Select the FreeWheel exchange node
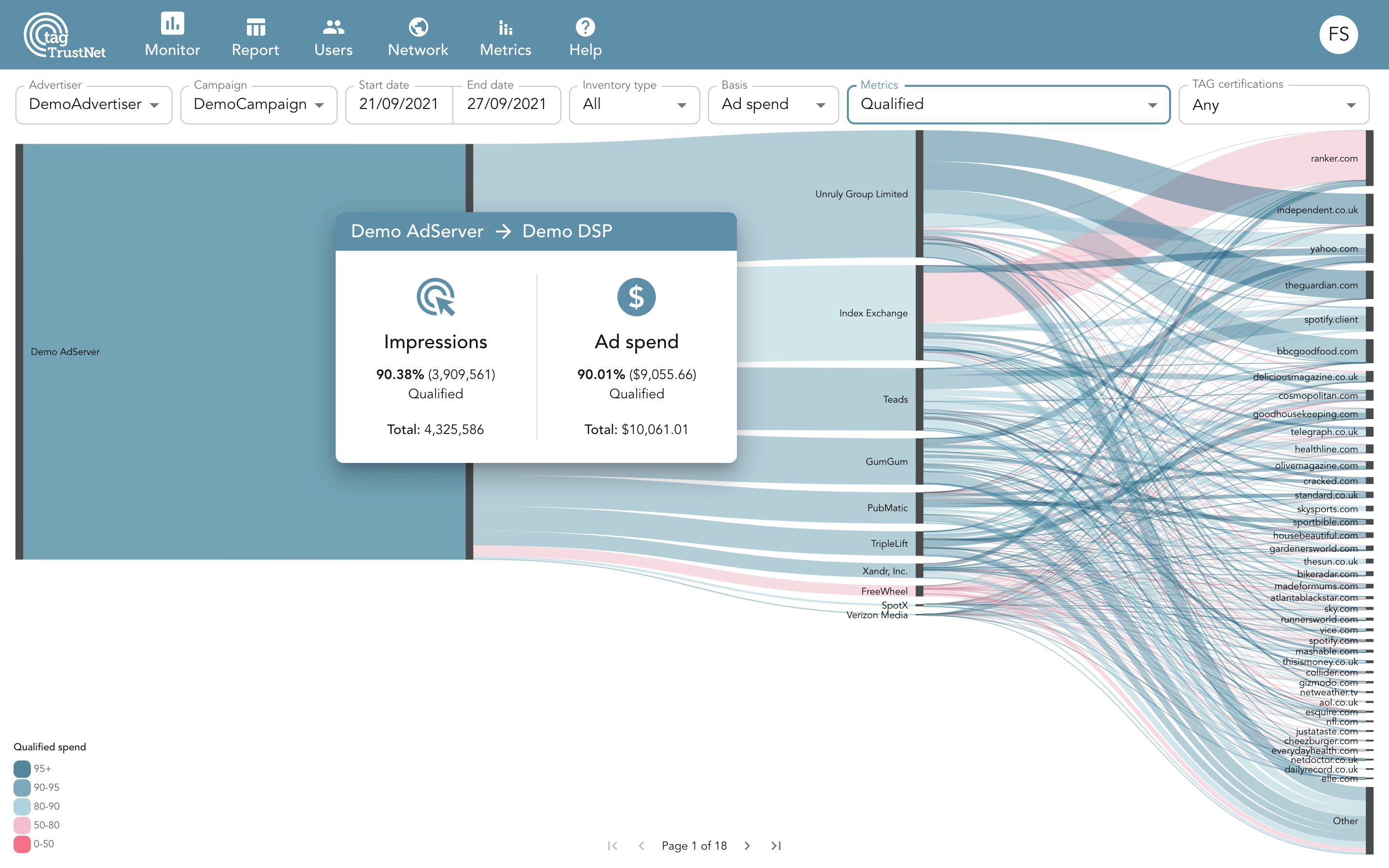The width and height of the screenshot is (1389, 868). point(919,591)
